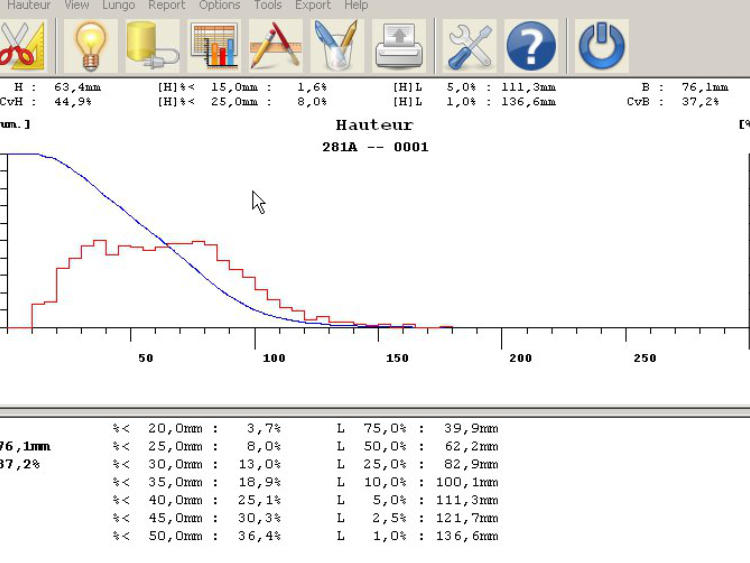Open the Hauteur menu

point(28,5)
